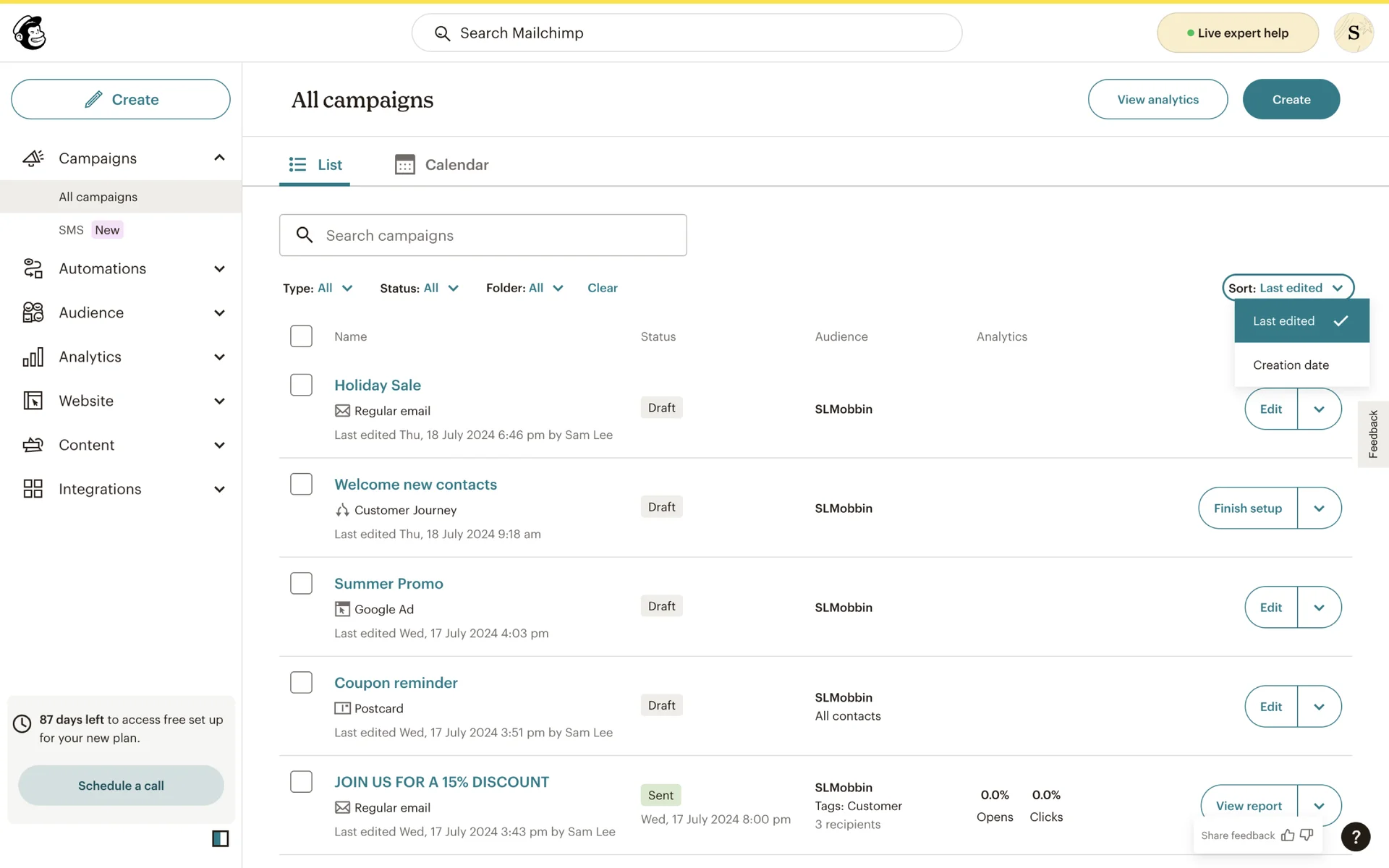1389x868 pixels.
Task: Open the help question mark icon
Action: [1355, 836]
